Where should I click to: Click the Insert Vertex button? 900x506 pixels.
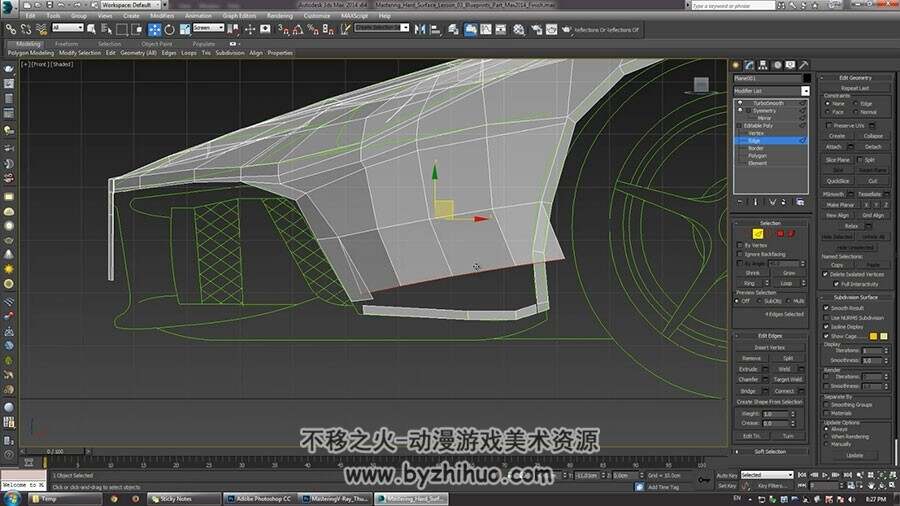pyautogui.click(x=770, y=347)
